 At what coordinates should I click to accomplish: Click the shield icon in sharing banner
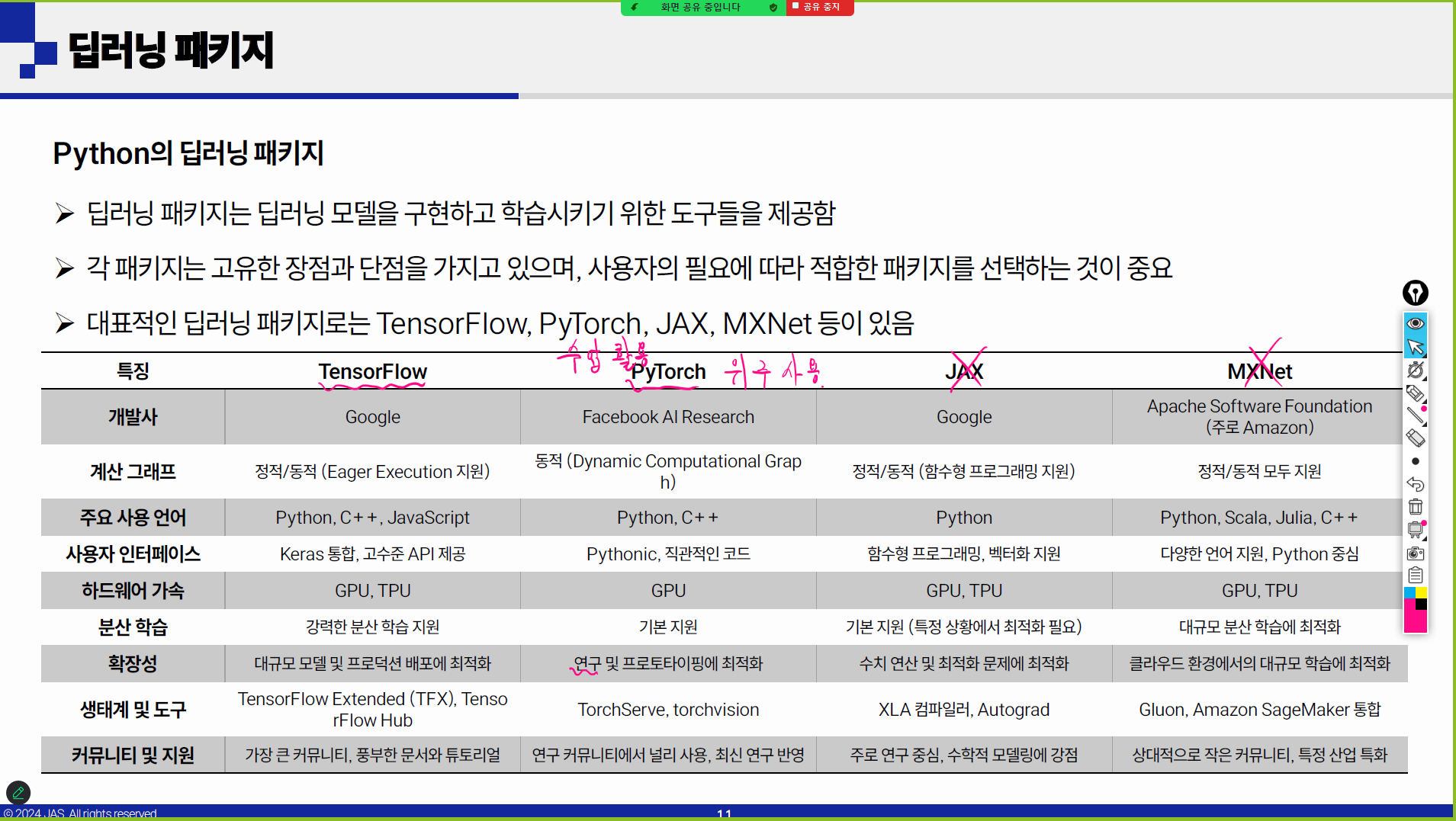point(773,8)
